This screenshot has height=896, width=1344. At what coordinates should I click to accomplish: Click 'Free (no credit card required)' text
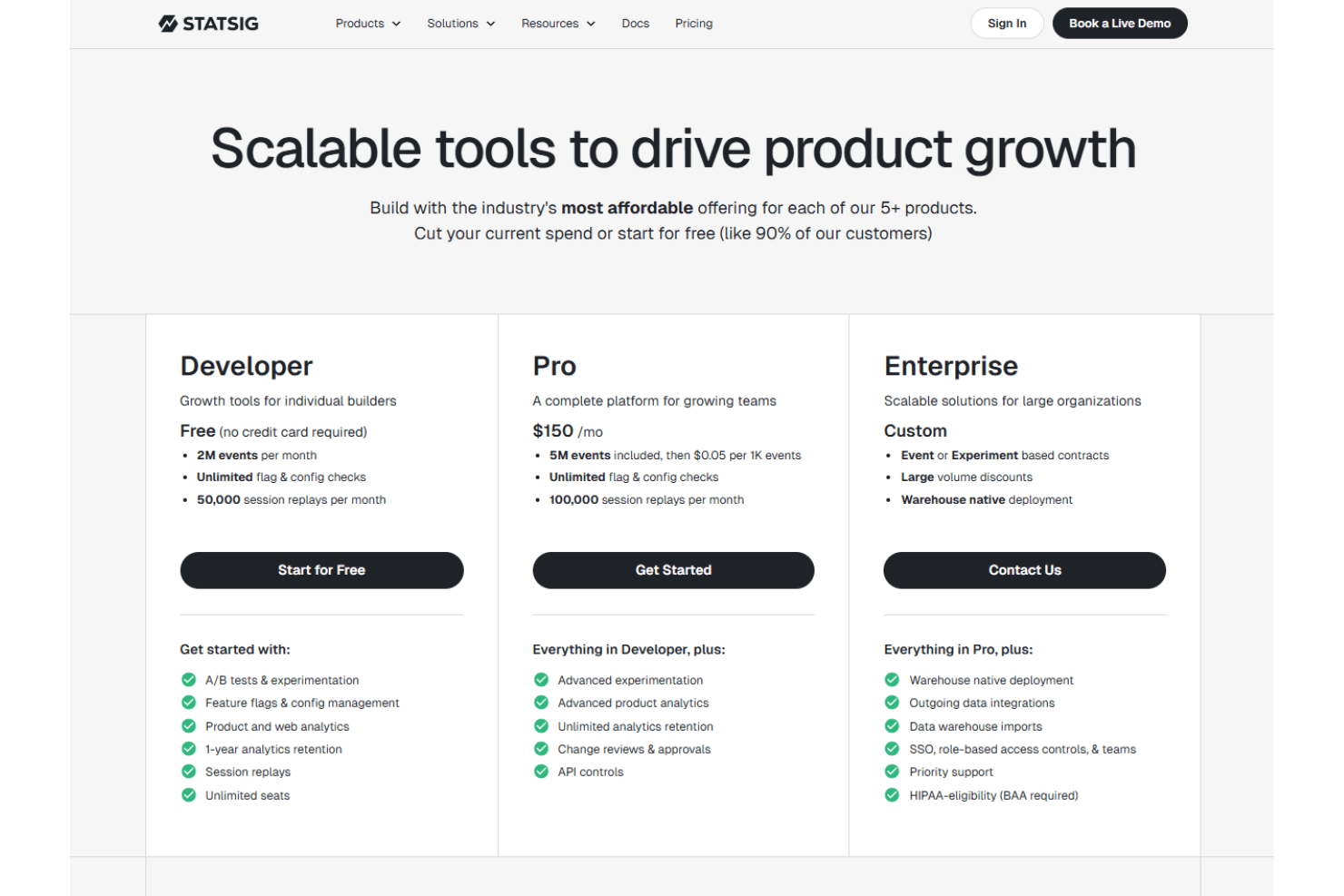[x=273, y=431]
